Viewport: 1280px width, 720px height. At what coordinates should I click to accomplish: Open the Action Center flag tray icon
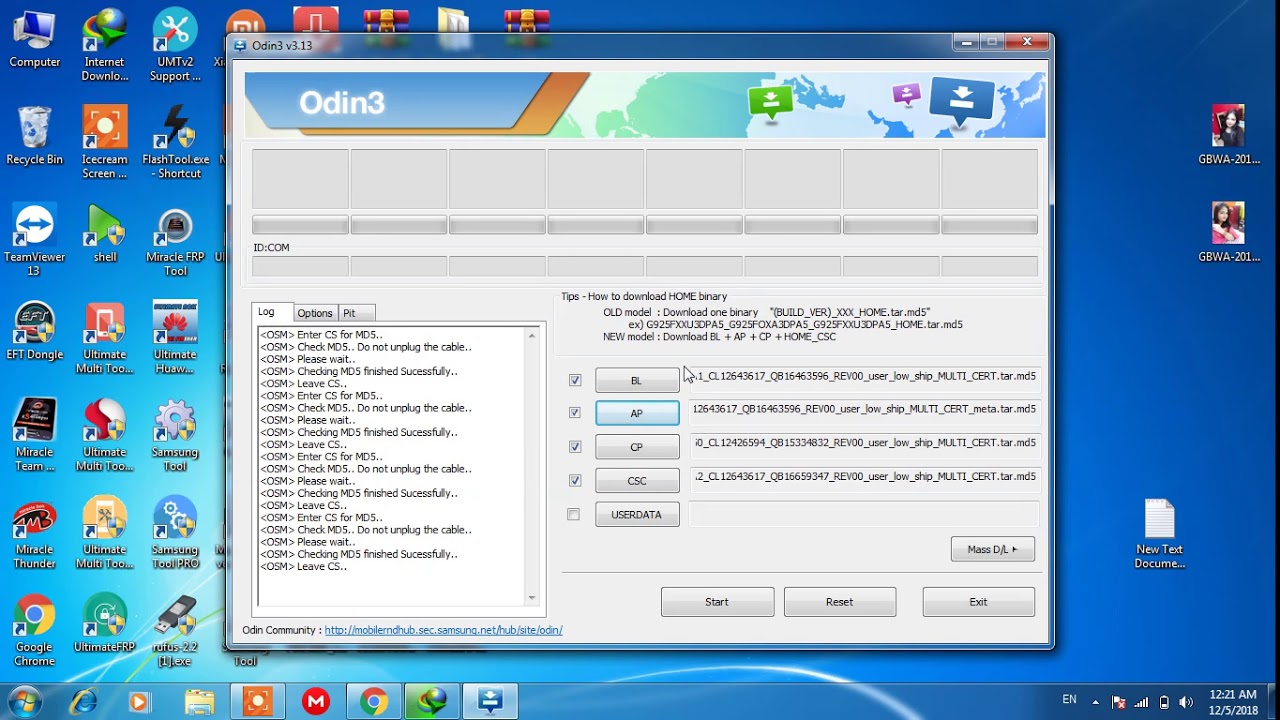(x=1119, y=702)
